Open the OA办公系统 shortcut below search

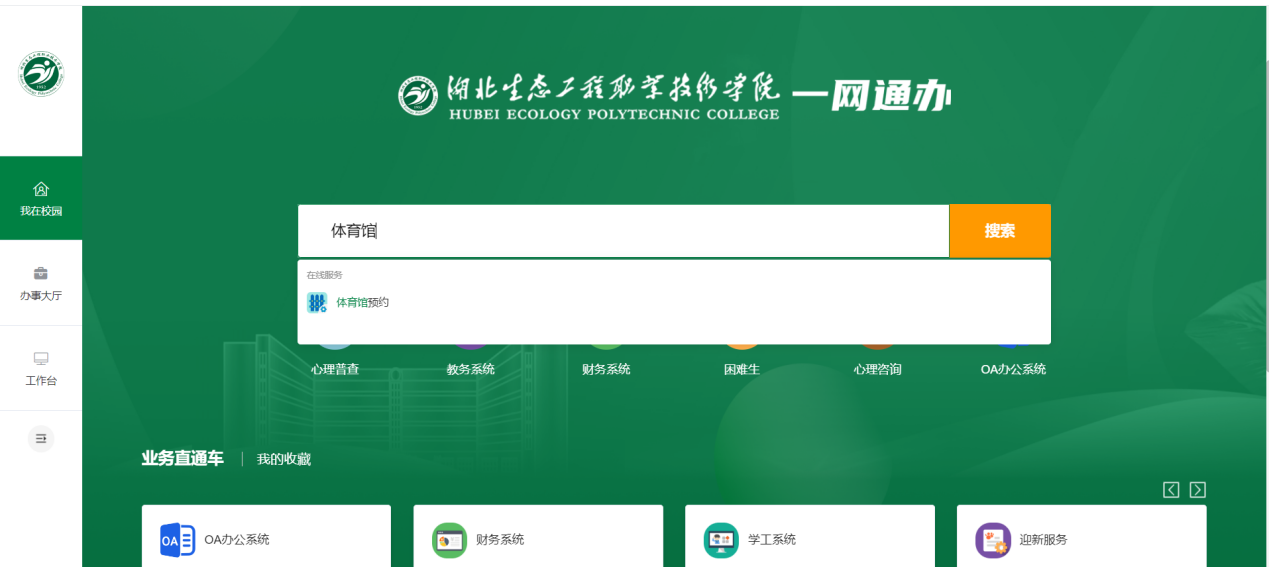coord(1013,369)
